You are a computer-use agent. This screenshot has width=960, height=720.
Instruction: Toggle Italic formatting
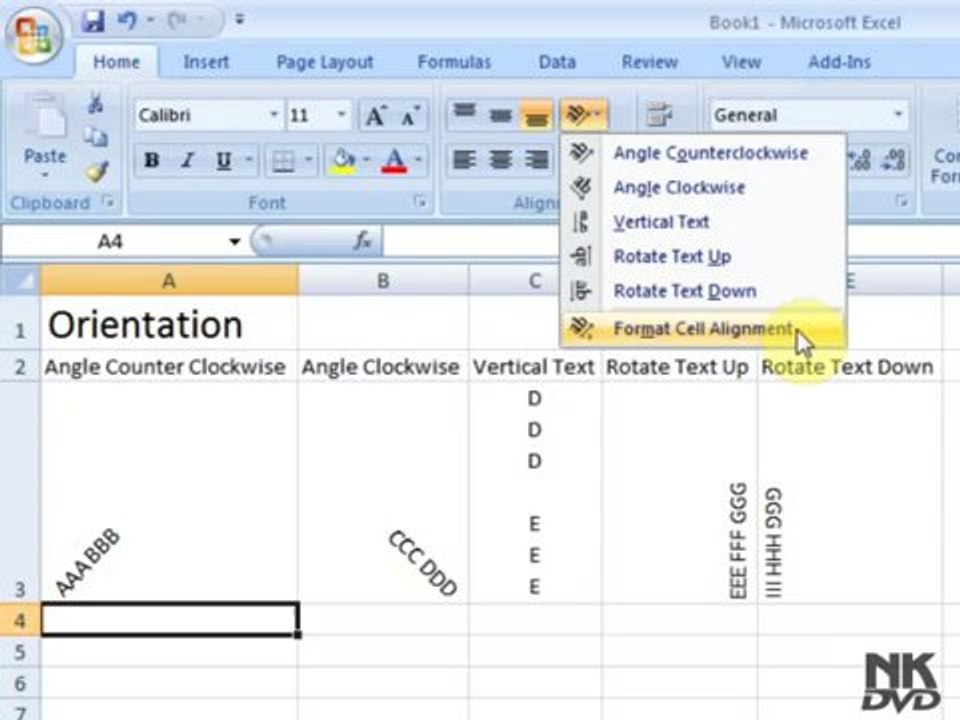[187, 160]
